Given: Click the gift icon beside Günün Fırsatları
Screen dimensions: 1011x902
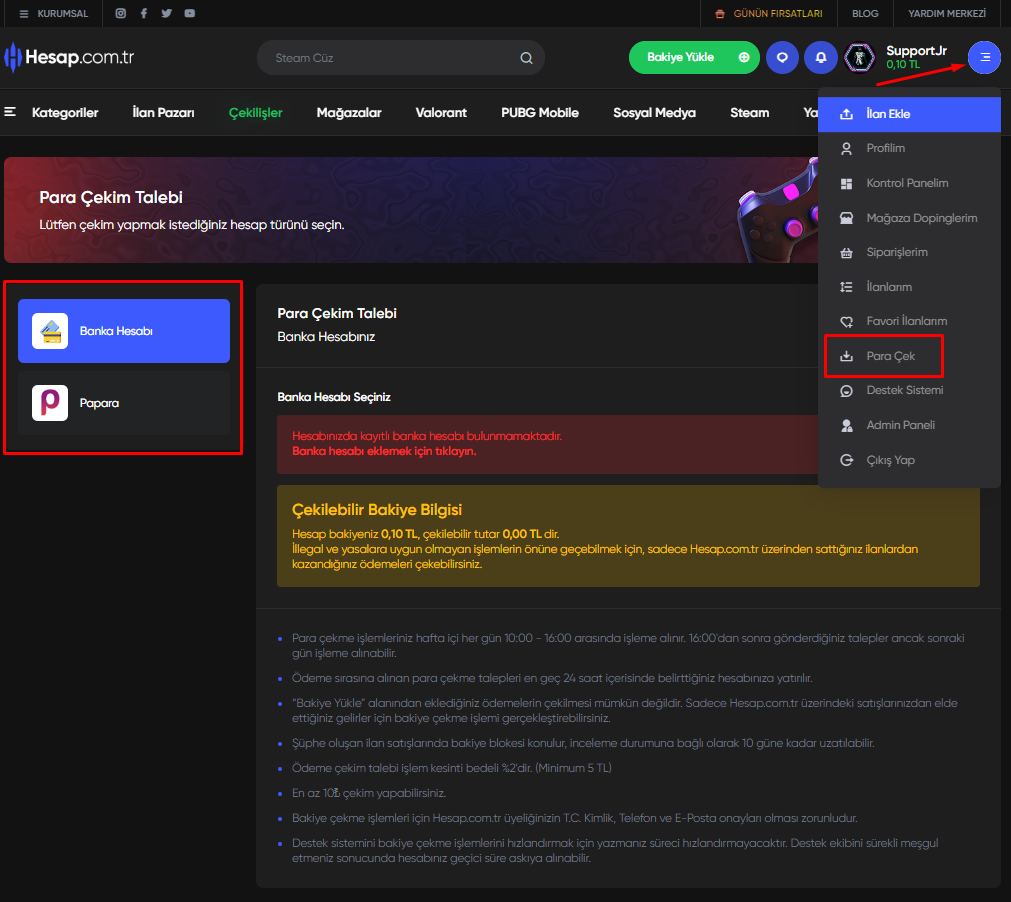Looking at the screenshot, I should click(720, 14).
